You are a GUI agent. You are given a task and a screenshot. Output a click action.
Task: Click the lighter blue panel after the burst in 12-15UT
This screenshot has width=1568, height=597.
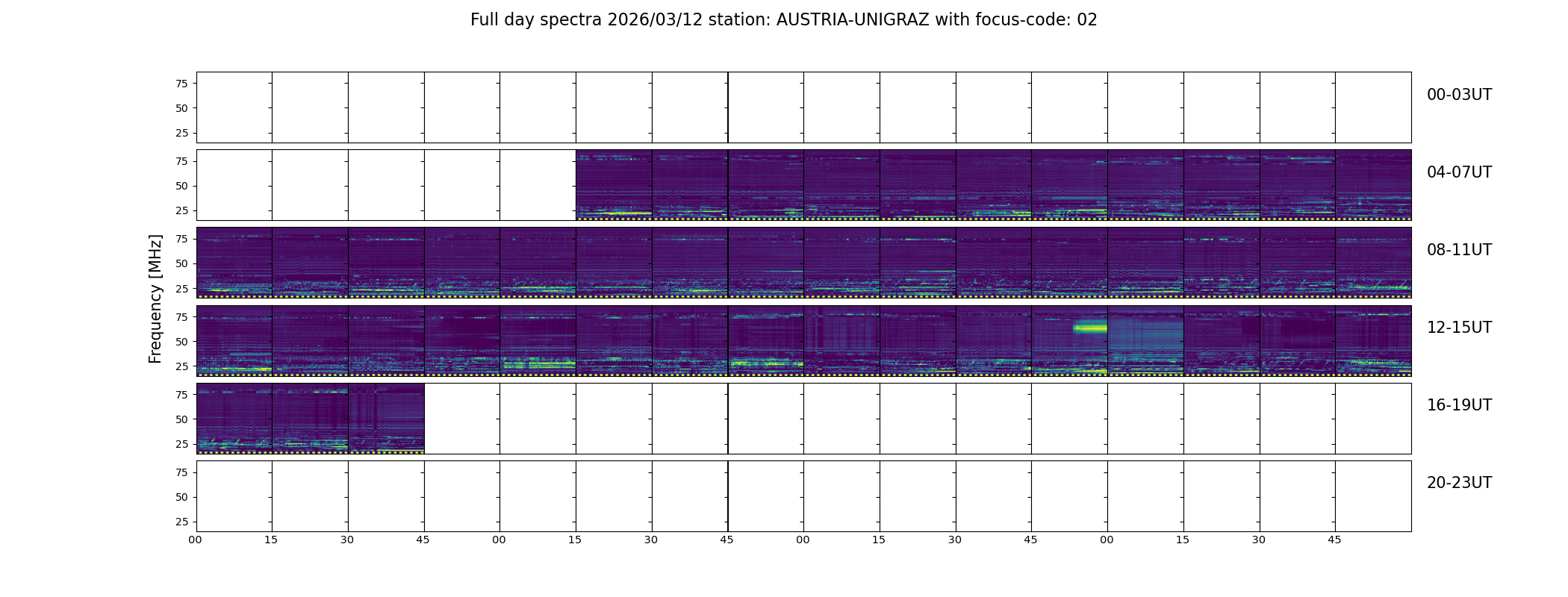click(1145, 340)
